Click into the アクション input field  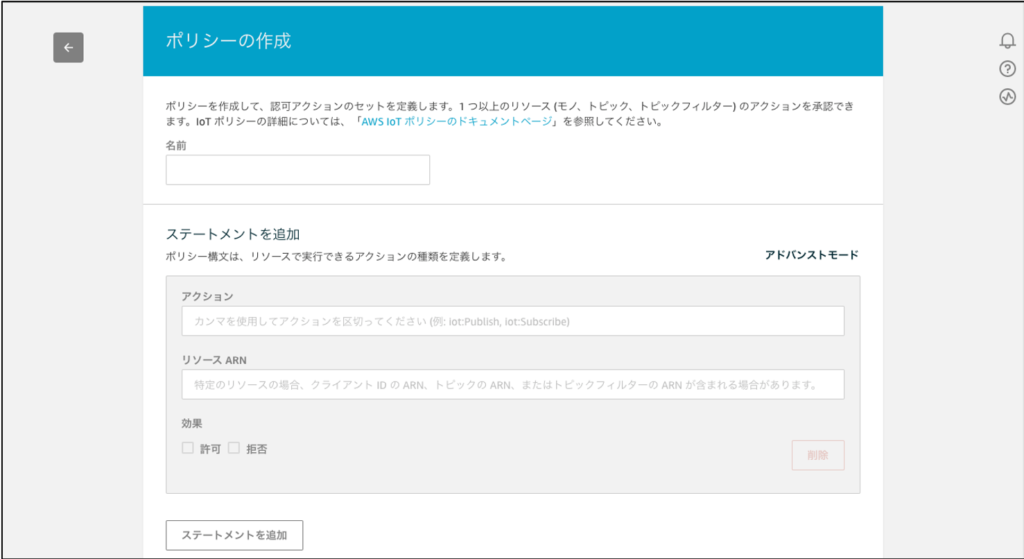[512, 321]
